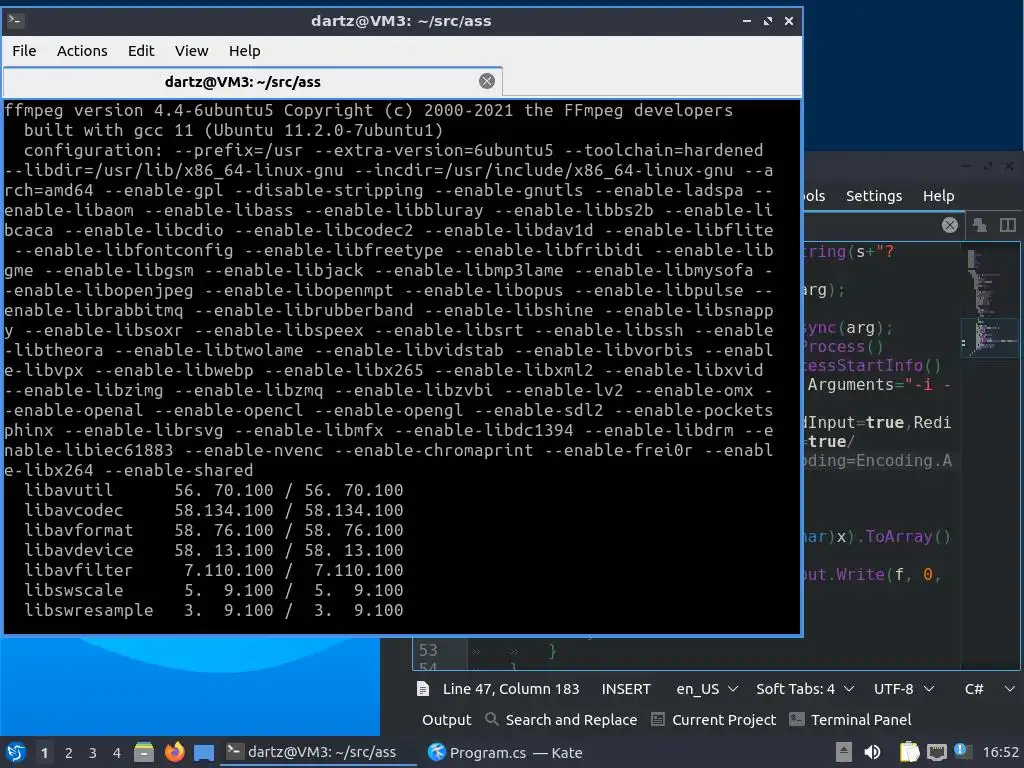This screenshot has width=1024, height=768.
Task: Close the dartz@VM3 terminal tab
Action: coord(487,81)
